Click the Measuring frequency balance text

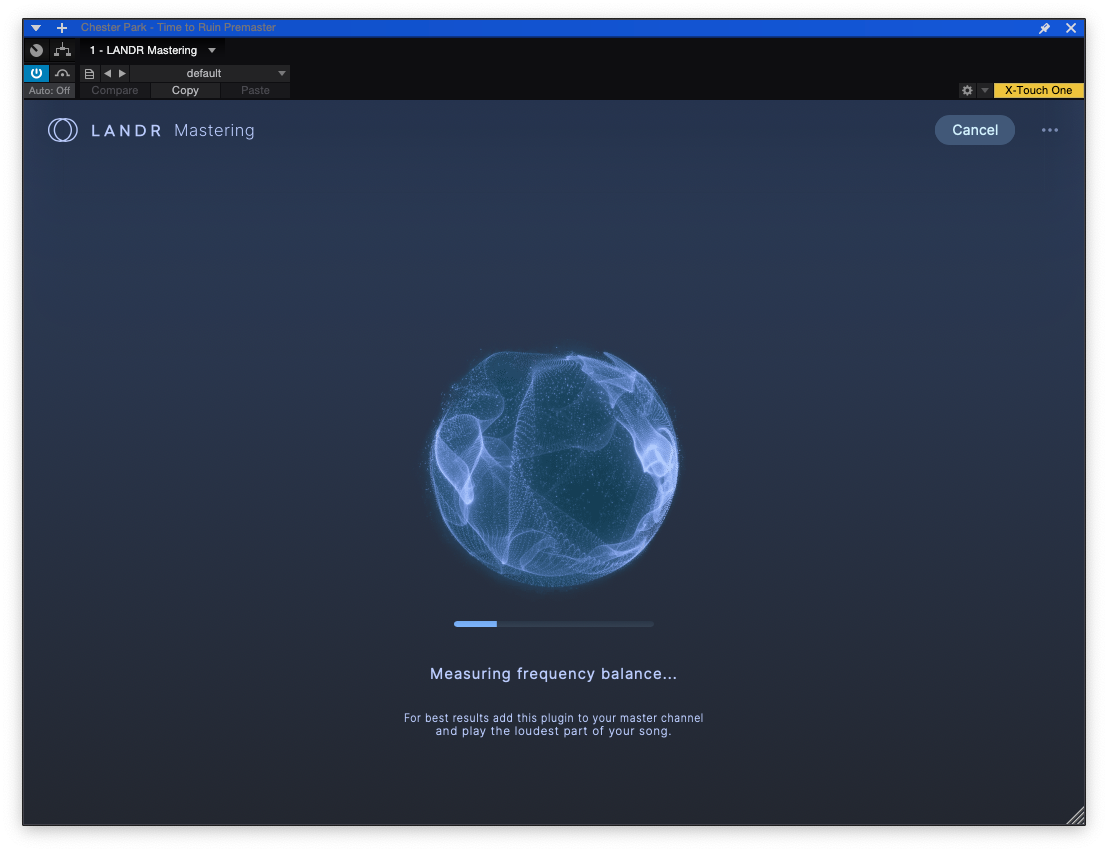553,674
